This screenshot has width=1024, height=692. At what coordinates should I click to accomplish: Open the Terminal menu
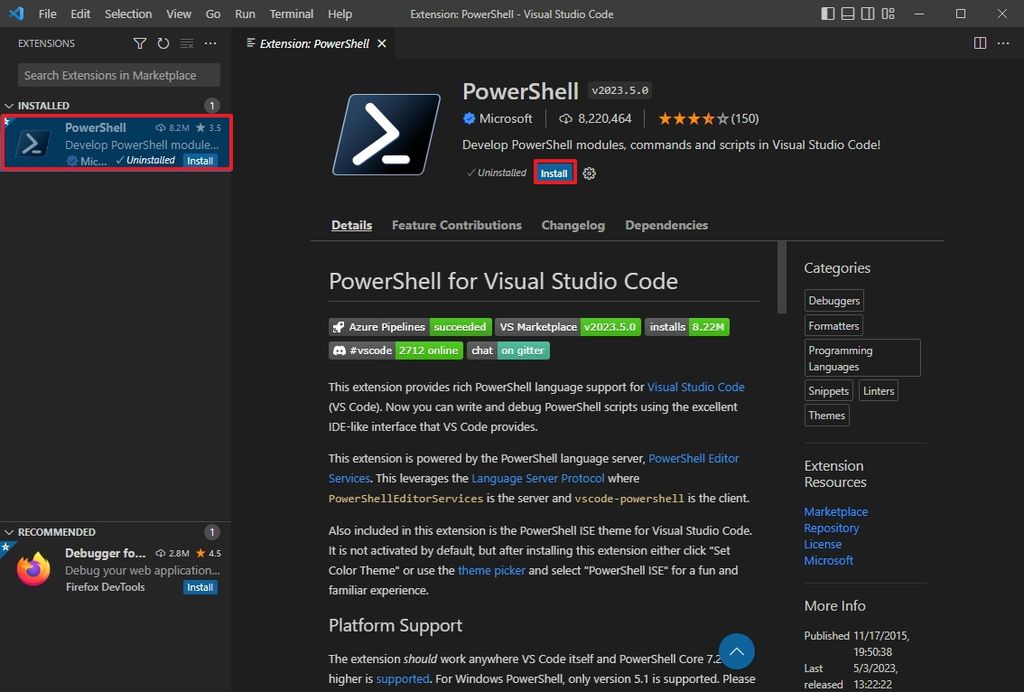291,14
